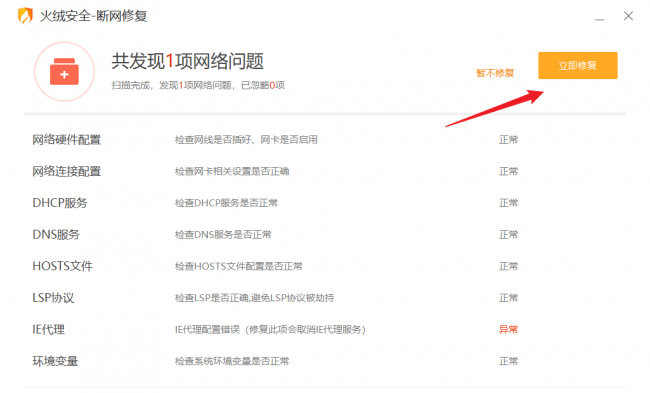Click description 检查系统环境变量是否正常

(232, 361)
